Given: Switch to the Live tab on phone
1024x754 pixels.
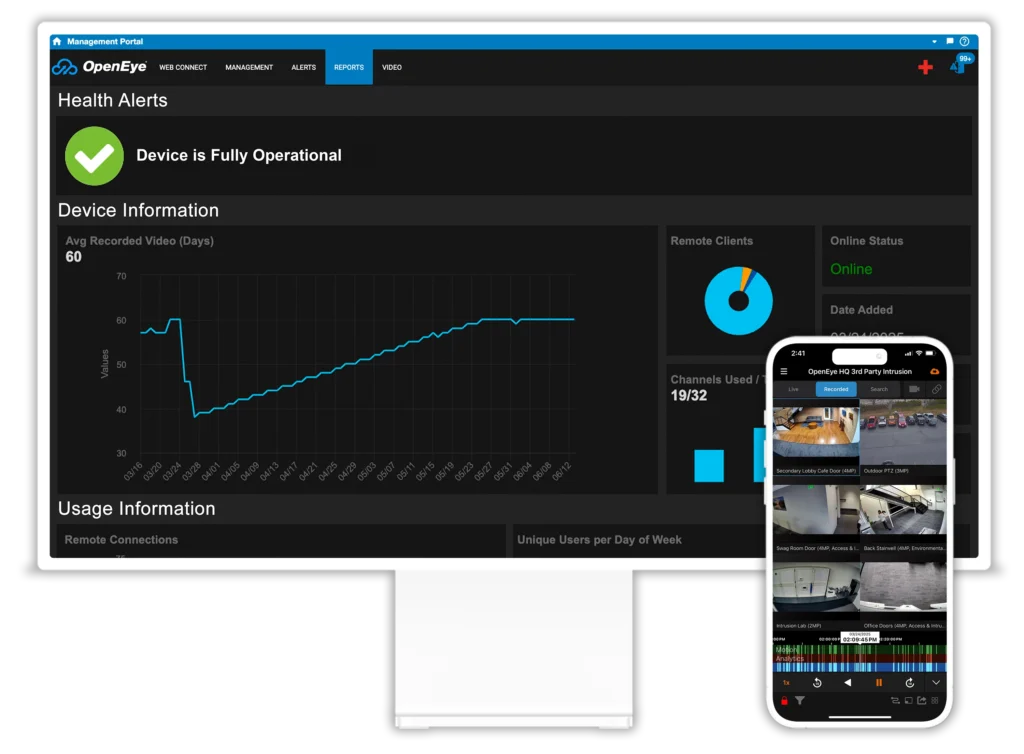Looking at the screenshot, I should [x=793, y=389].
